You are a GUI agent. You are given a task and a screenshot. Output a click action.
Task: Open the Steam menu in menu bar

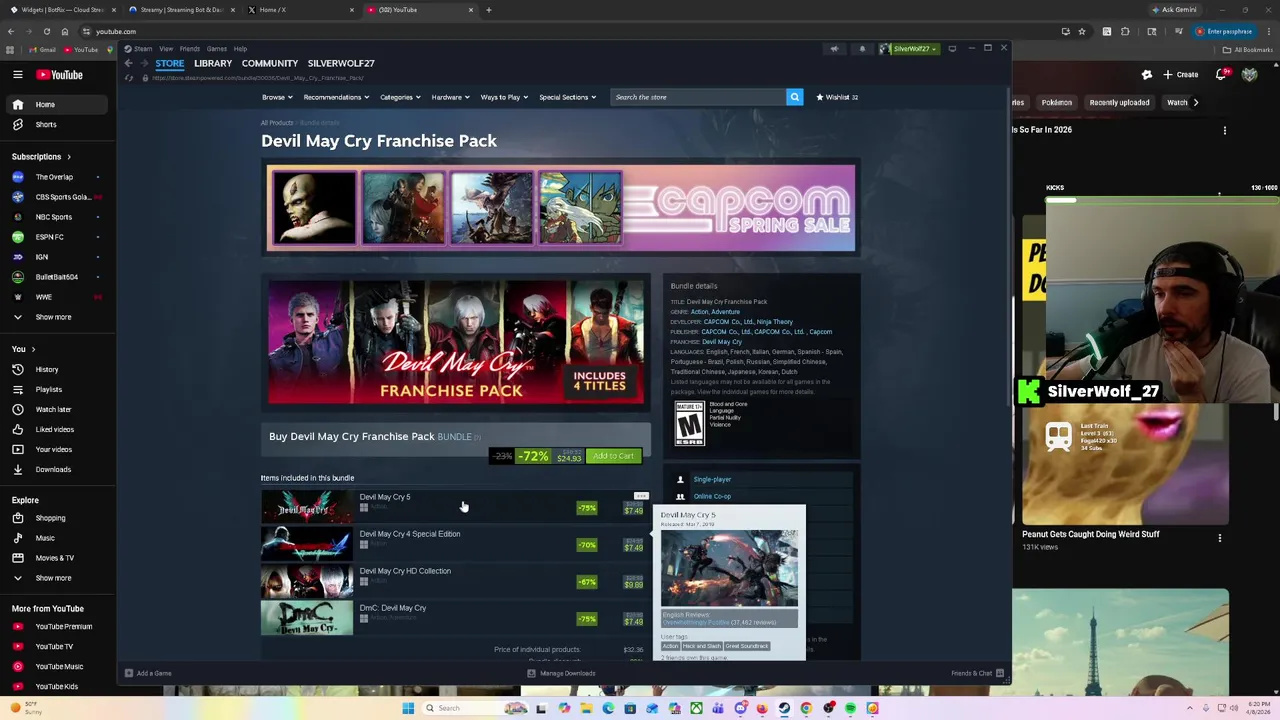pyautogui.click(x=141, y=48)
